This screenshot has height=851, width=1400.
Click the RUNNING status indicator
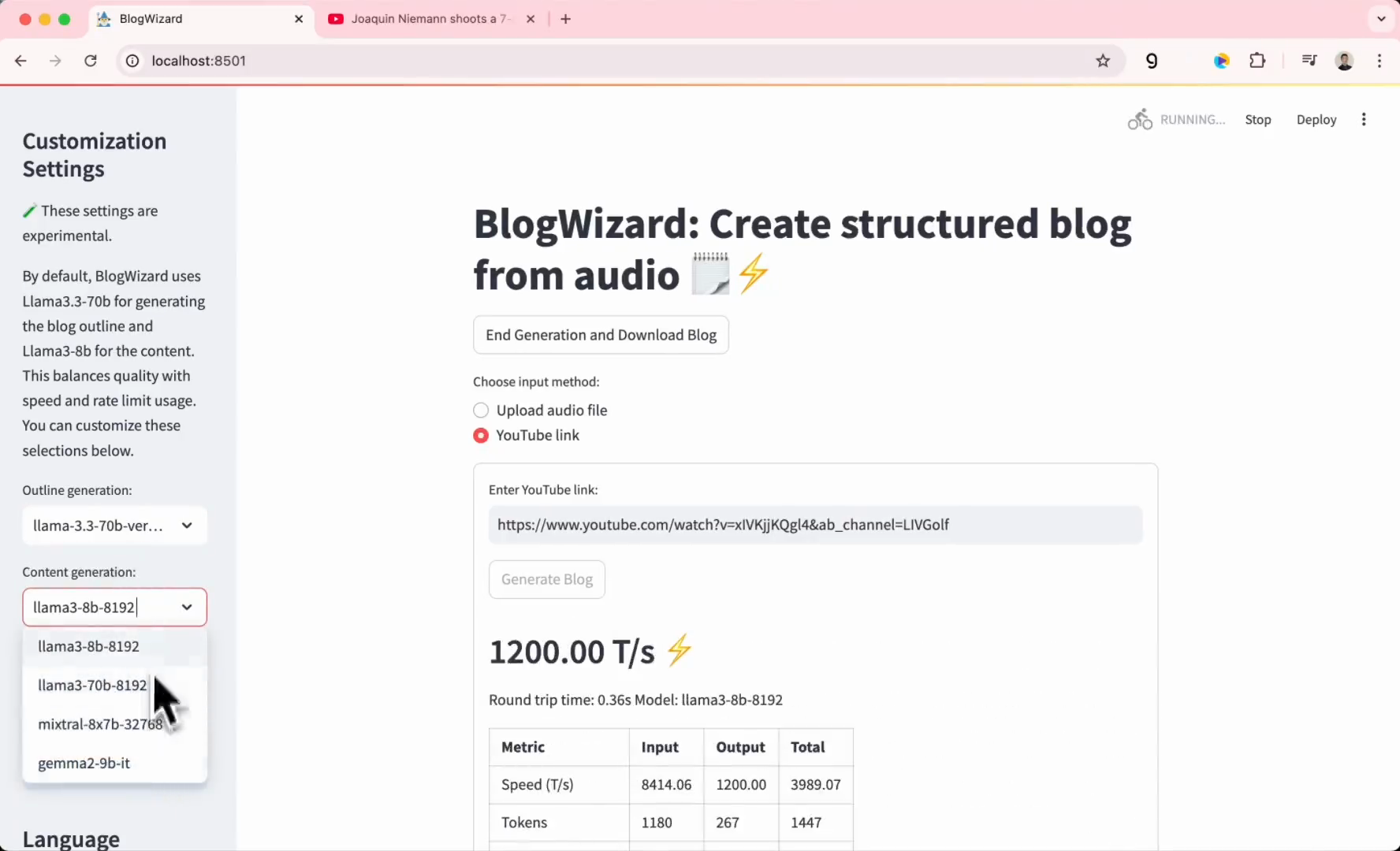(1176, 120)
